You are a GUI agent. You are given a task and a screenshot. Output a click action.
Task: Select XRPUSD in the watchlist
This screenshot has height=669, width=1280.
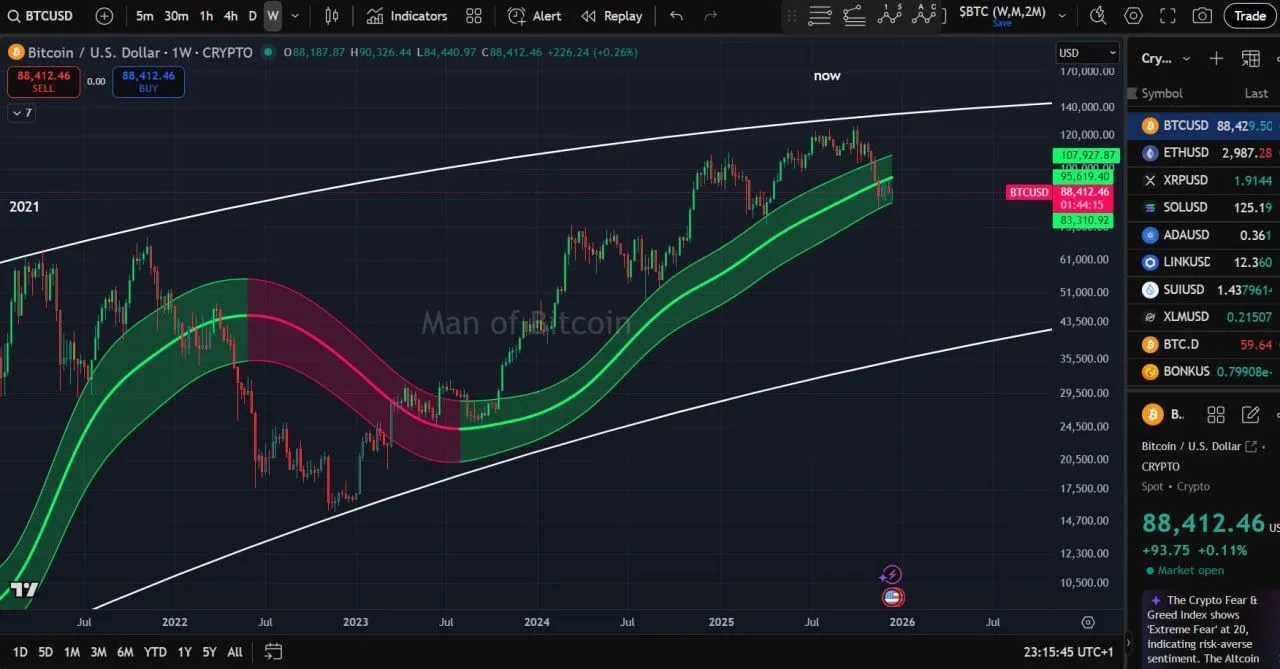point(1203,180)
